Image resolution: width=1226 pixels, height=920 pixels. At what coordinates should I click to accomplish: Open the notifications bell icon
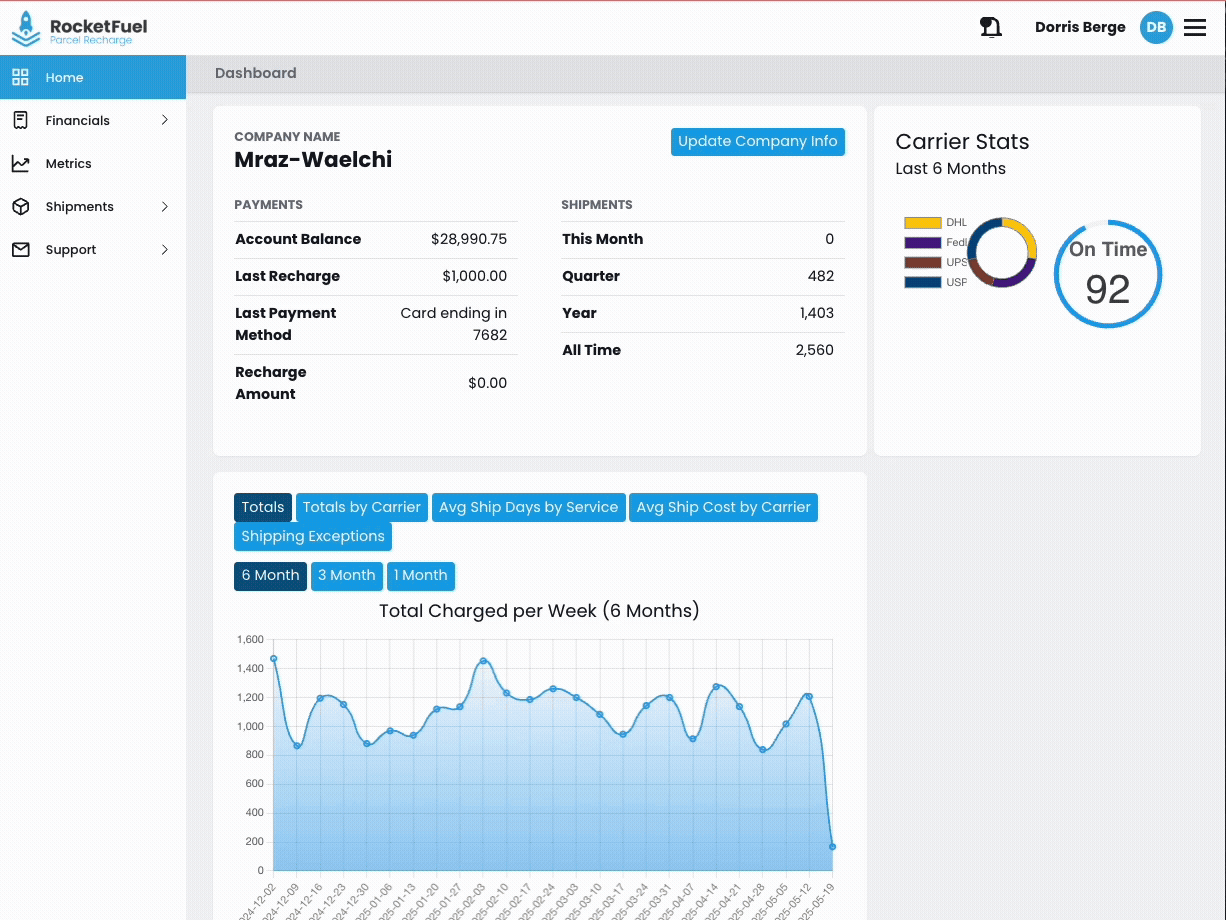point(990,27)
